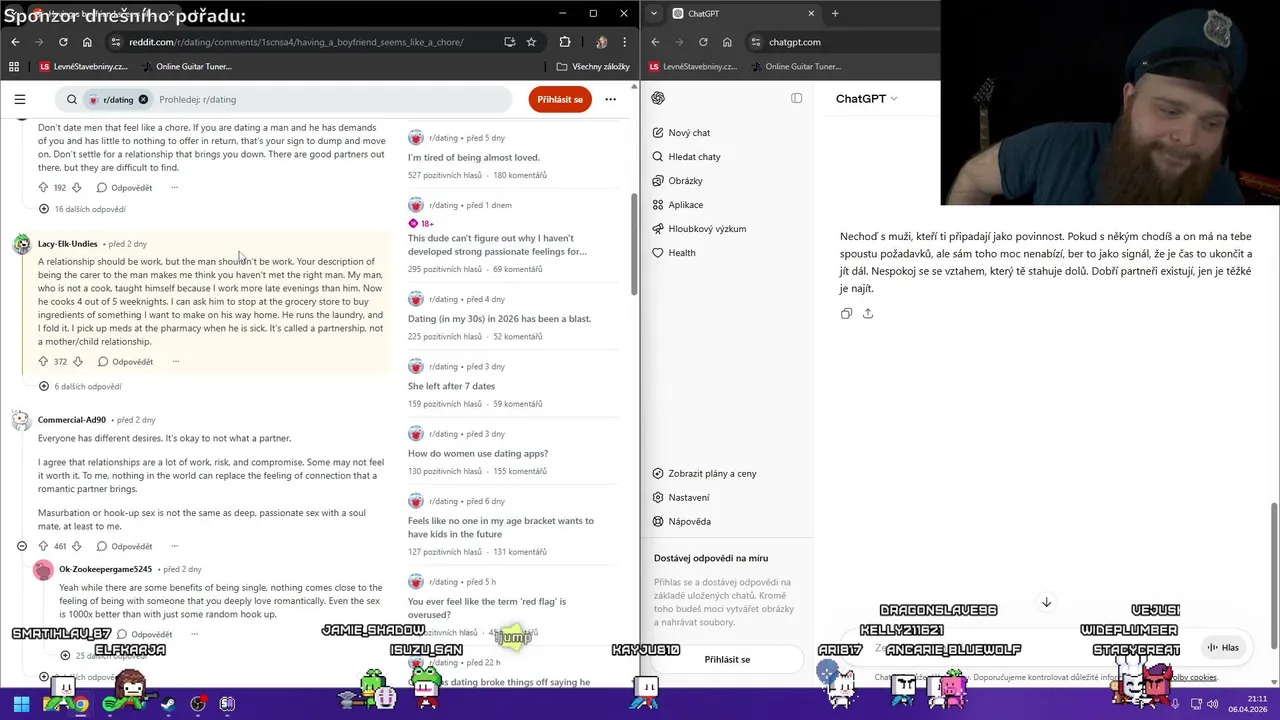This screenshot has width=1280, height=720.
Task: Reply to Lacy-Elk-Undies comment via Odpovědět
Action: [x=125, y=361]
